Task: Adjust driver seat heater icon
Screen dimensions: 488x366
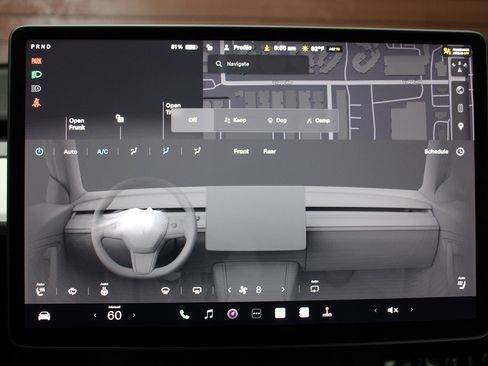Action: [41, 290]
